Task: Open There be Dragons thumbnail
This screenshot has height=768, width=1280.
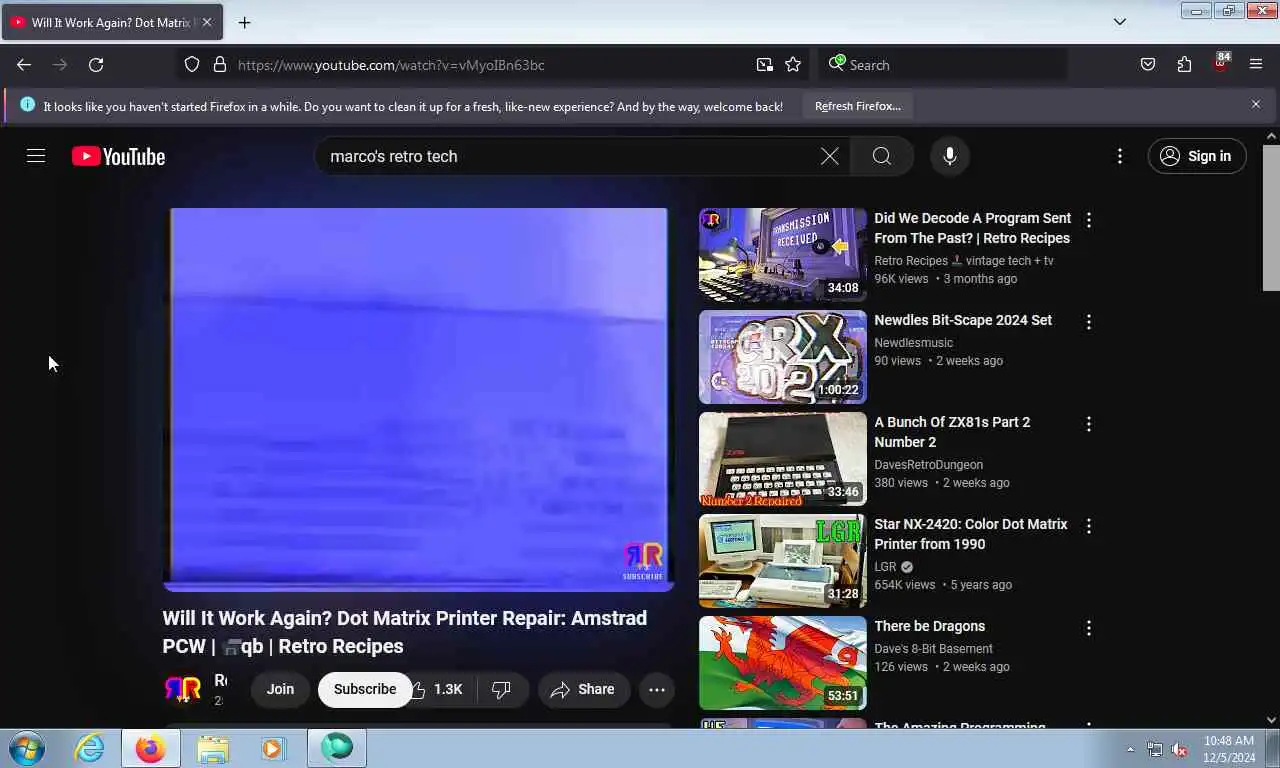Action: pos(783,663)
